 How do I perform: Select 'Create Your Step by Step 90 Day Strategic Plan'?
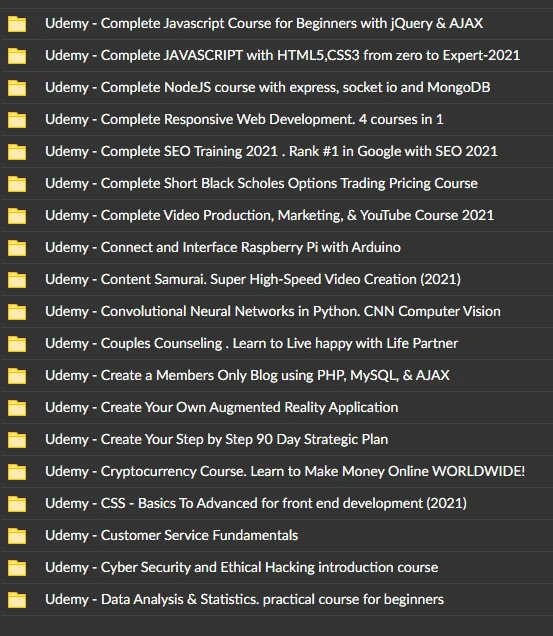pyautogui.click(x=244, y=440)
